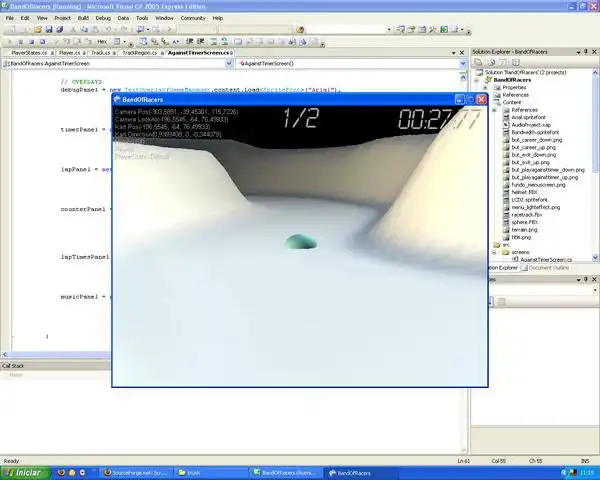
Task: Click the Save toolbar icon
Action: [49, 29]
